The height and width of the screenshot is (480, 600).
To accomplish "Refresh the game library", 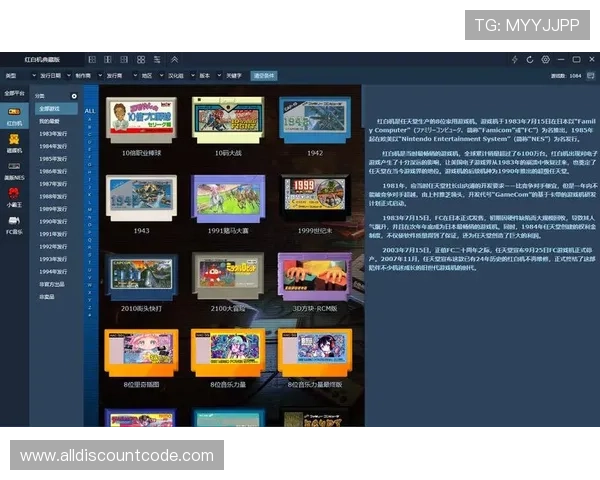I will click(x=530, y=59).
